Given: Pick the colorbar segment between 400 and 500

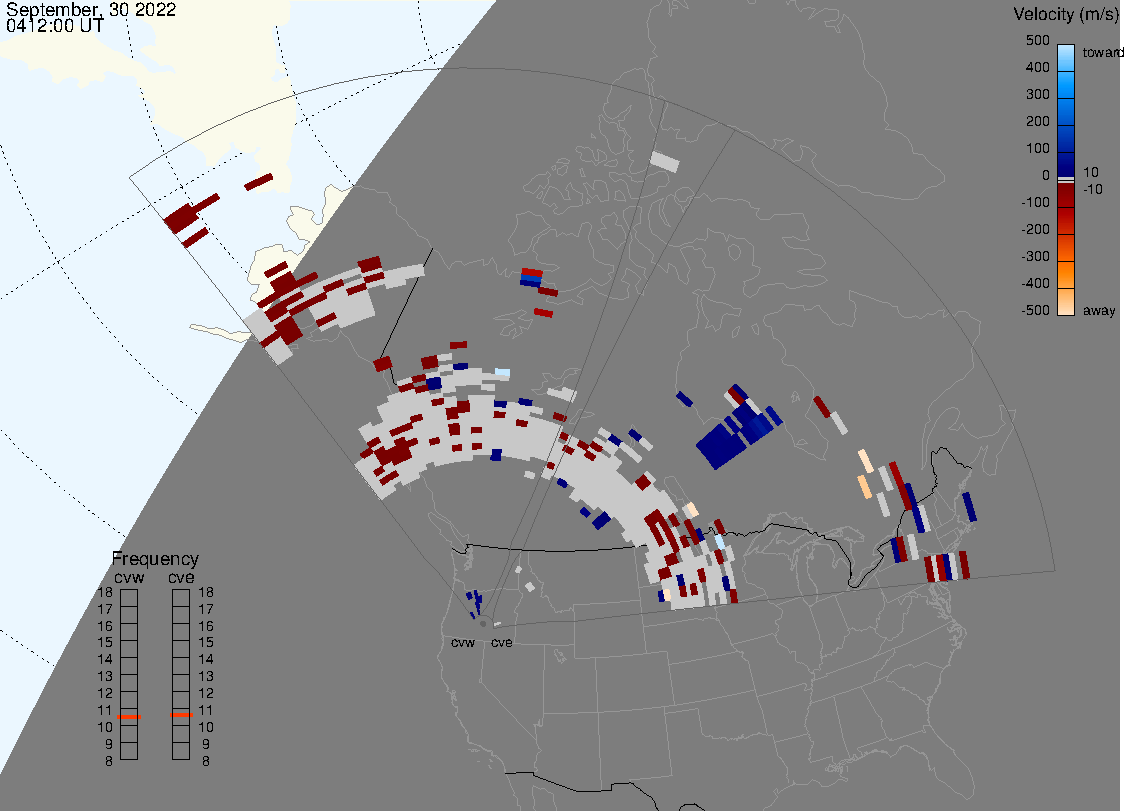Looking at the screenshot, I should coord(1066,58).
